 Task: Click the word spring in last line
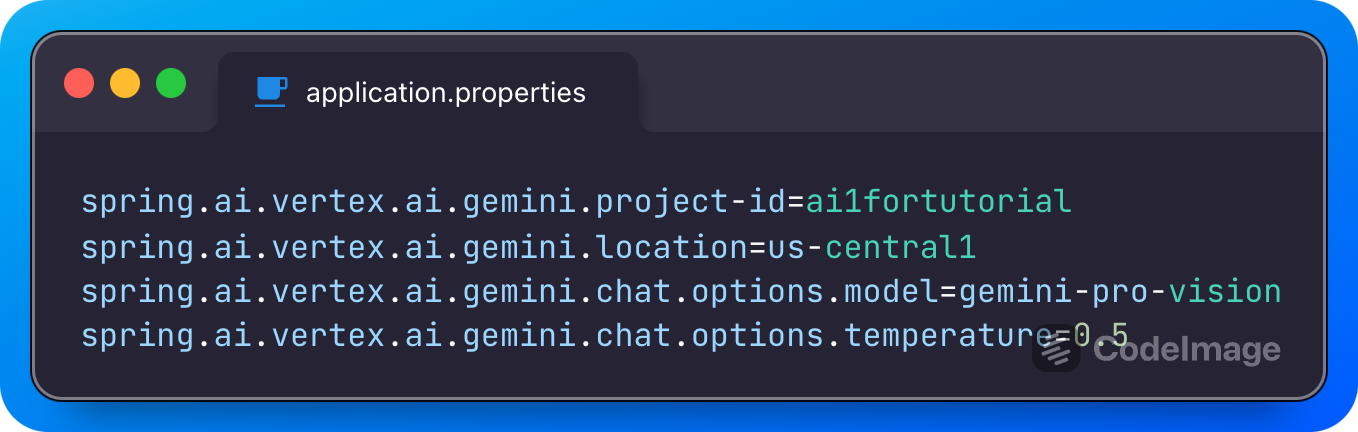coord(138,336)
